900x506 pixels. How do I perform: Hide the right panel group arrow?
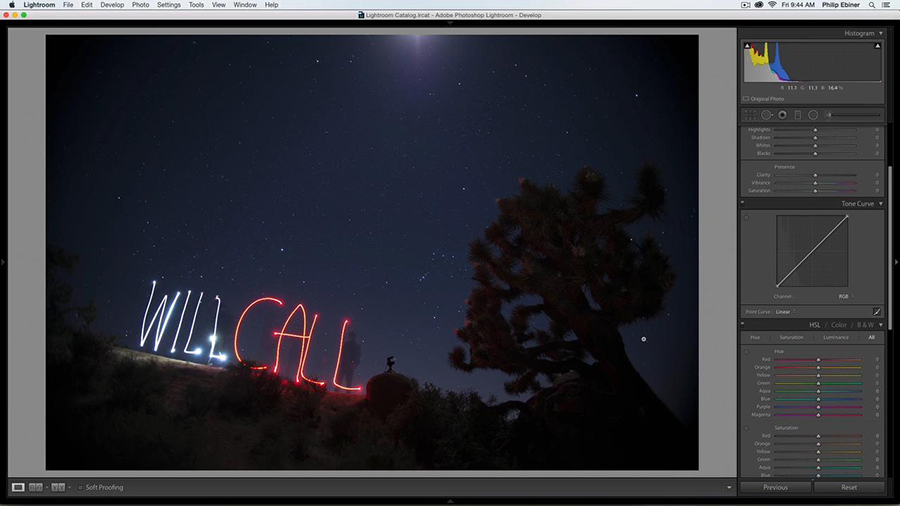[x=897, y=262]
